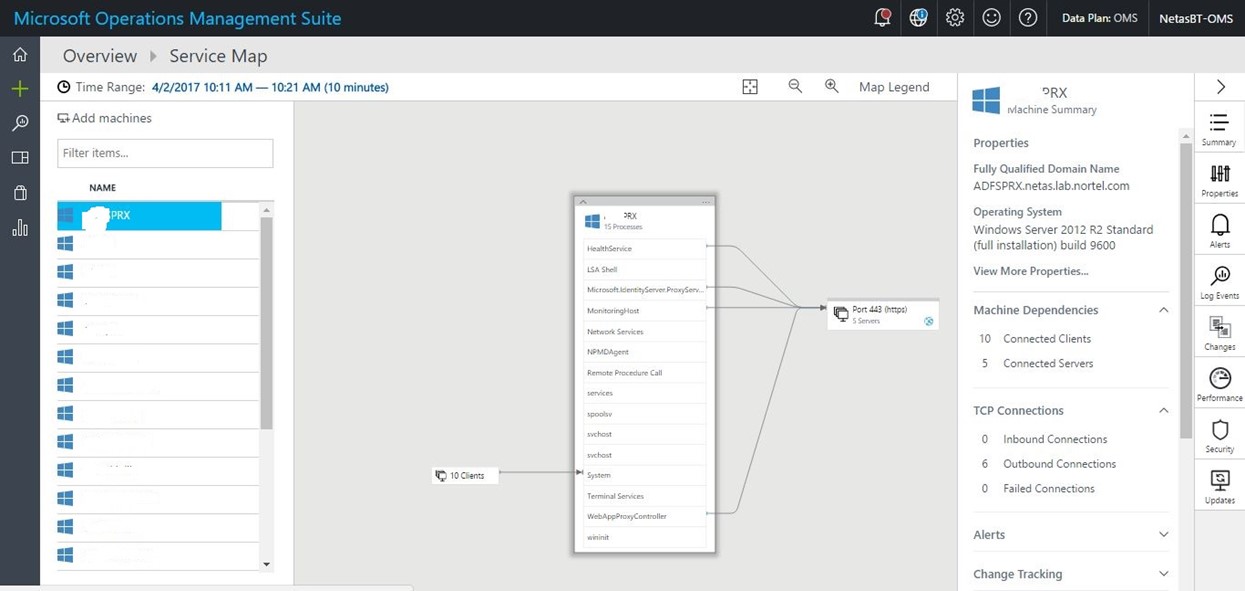Collapse the machine node process list
Viewport: 1245px width, 591px height.
pyautogui.click(x=583, y=202)
